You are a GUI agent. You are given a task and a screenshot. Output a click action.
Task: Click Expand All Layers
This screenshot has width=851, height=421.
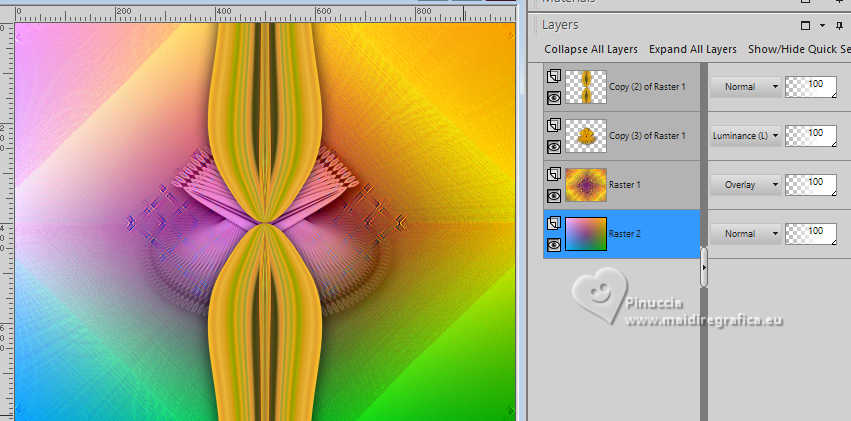coord(693,49)
